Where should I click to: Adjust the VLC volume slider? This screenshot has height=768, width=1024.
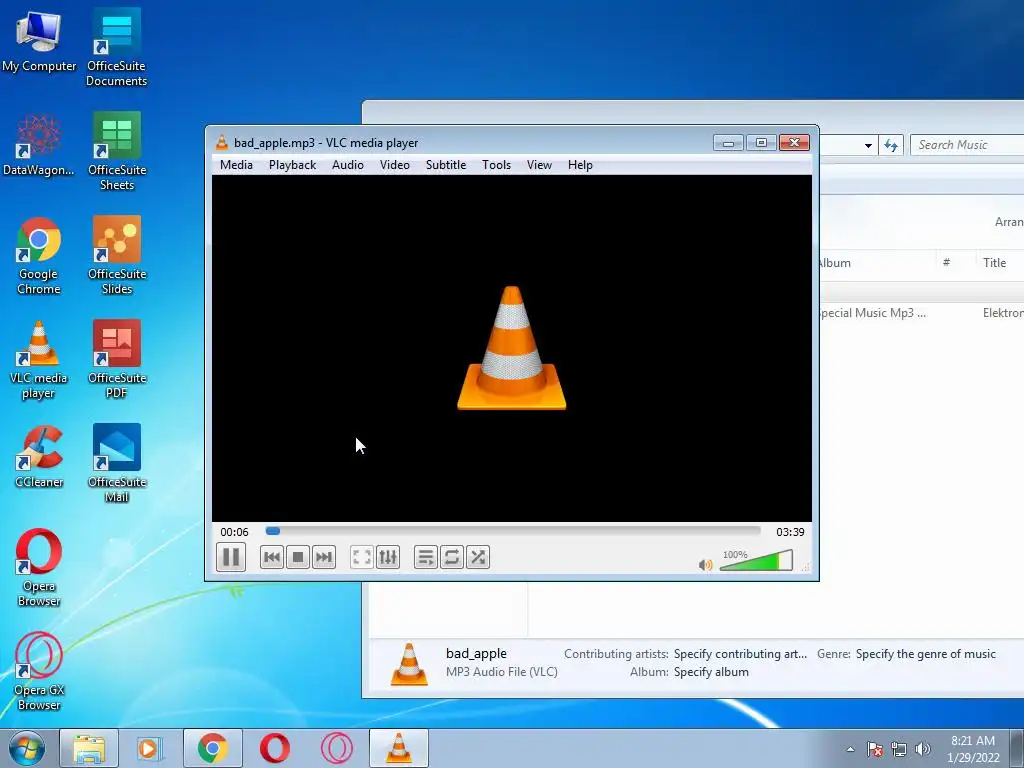[756, 561]
